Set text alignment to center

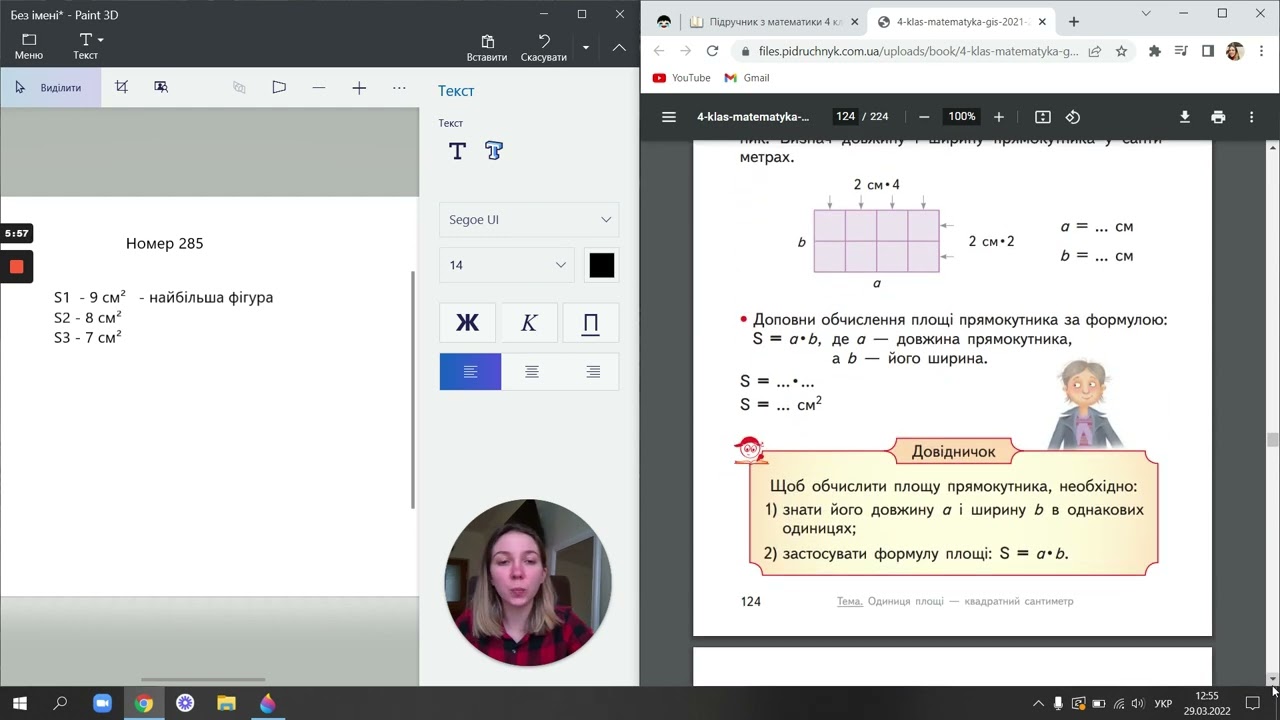tap(532, 372)
